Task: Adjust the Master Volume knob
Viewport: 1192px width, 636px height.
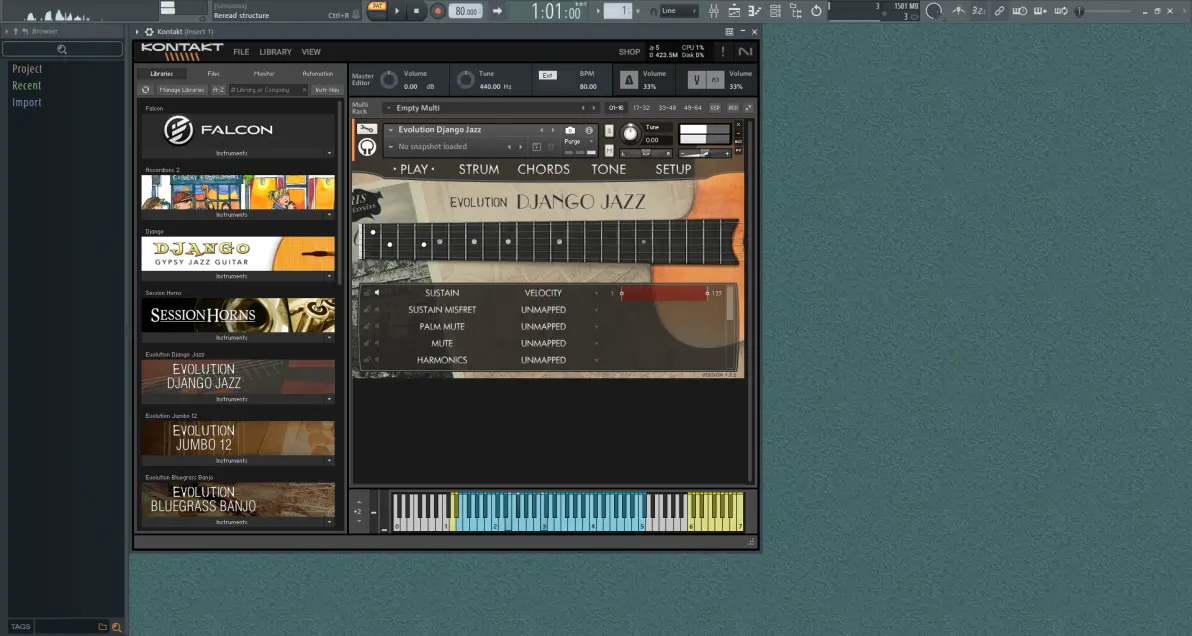Action: 388,80
